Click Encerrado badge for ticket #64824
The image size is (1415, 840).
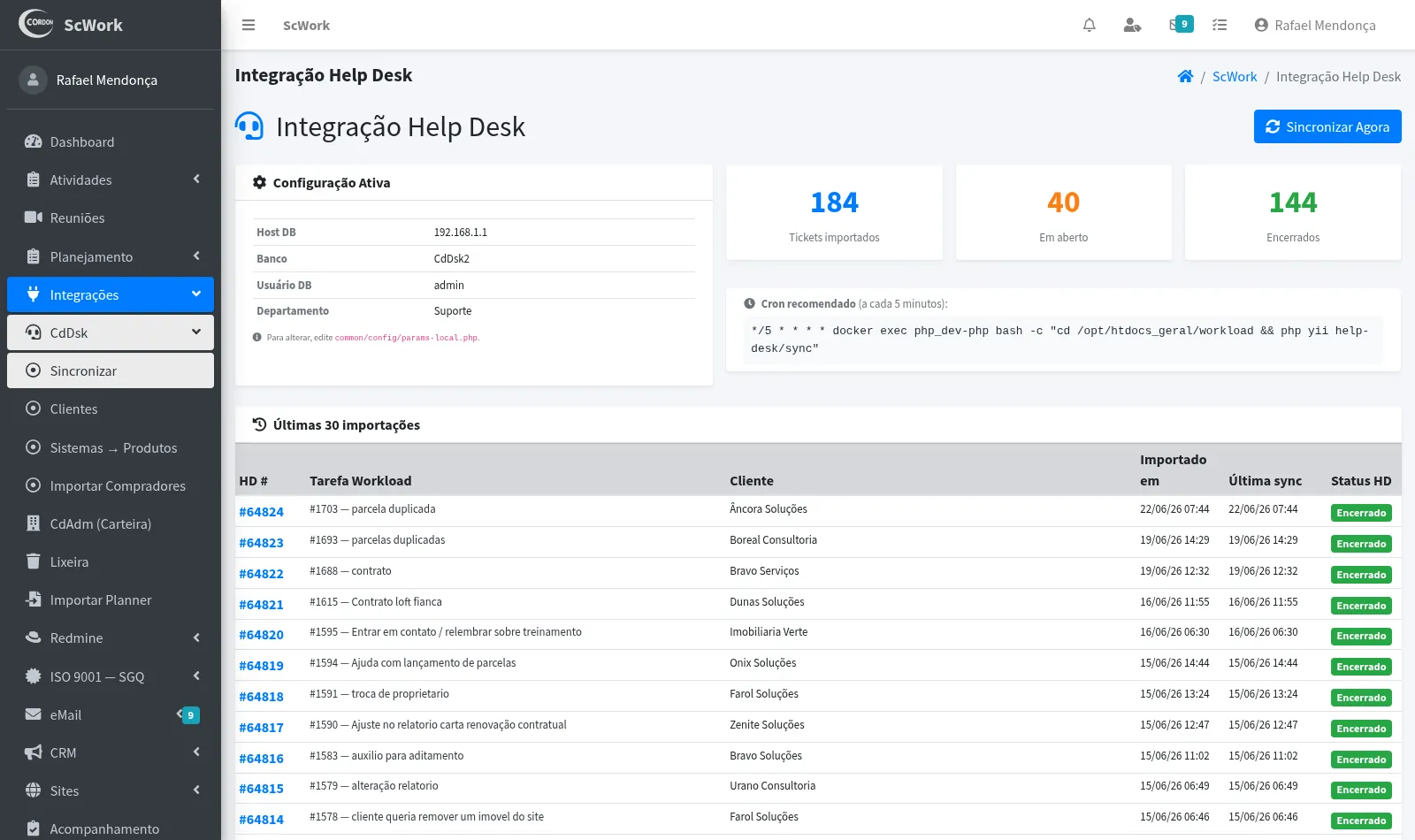coord(1361,513)
